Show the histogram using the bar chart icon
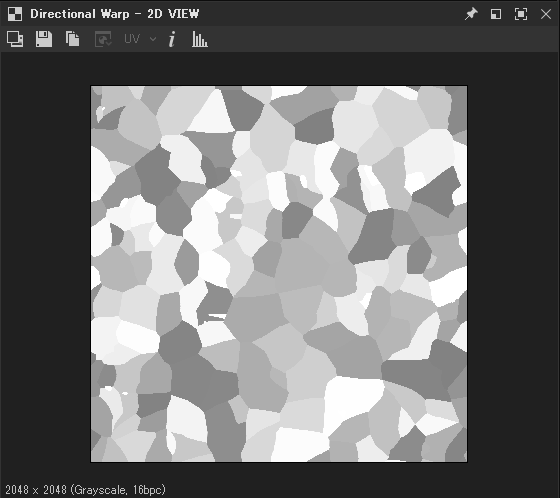Viewport: 560px width, 498px height. (x=200, y=39)
